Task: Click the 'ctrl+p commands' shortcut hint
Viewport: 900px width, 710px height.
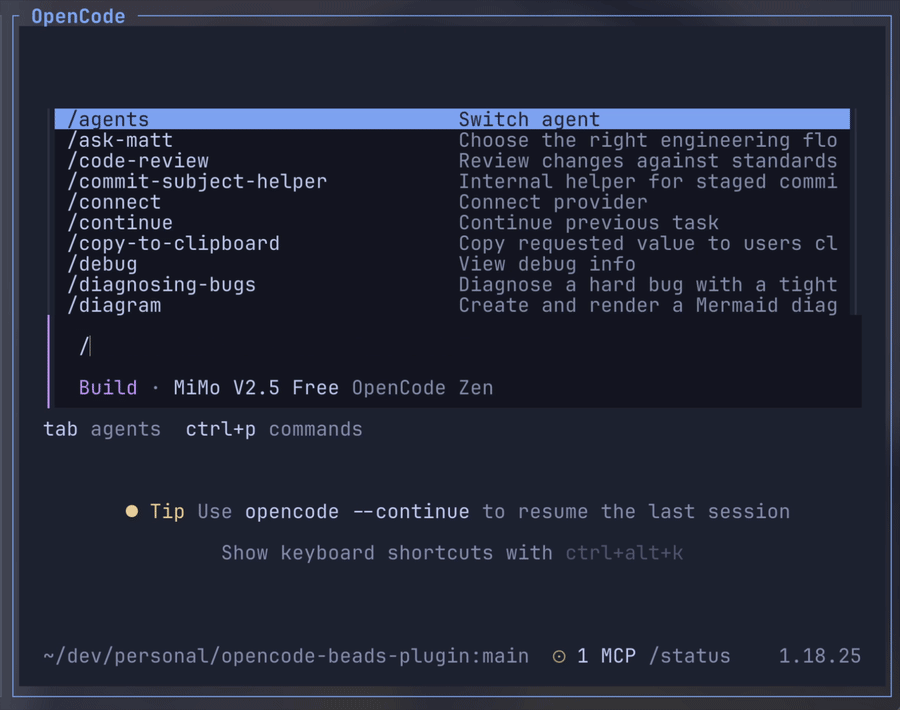Action: pos(274,429)
